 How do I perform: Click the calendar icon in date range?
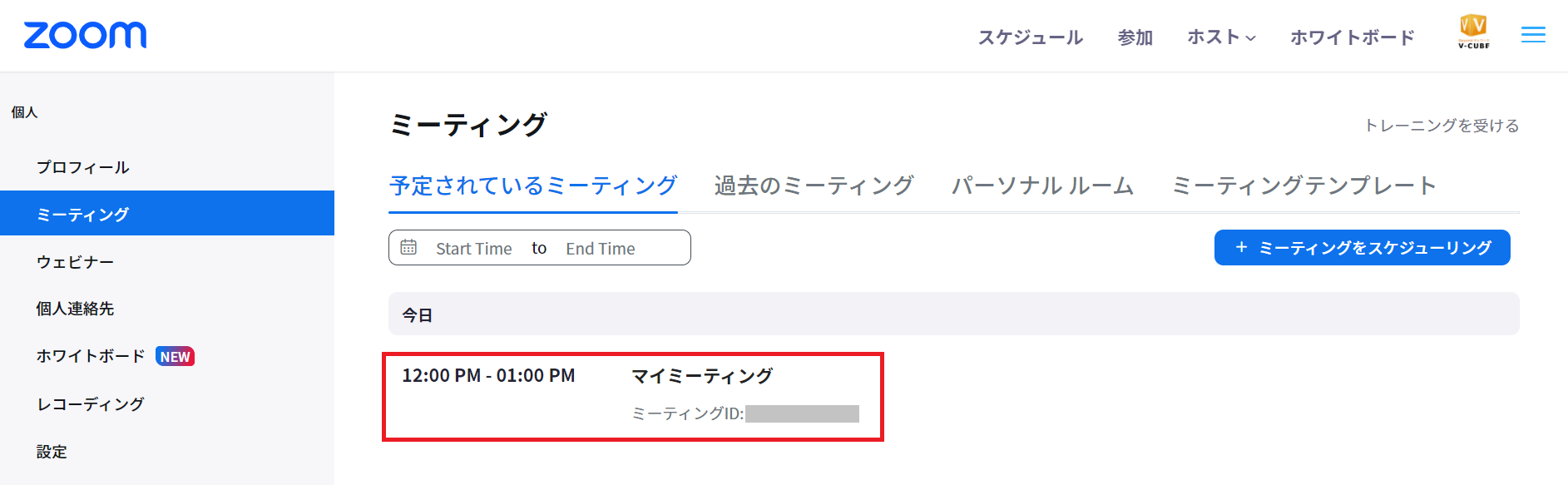(x=408, y=247)
